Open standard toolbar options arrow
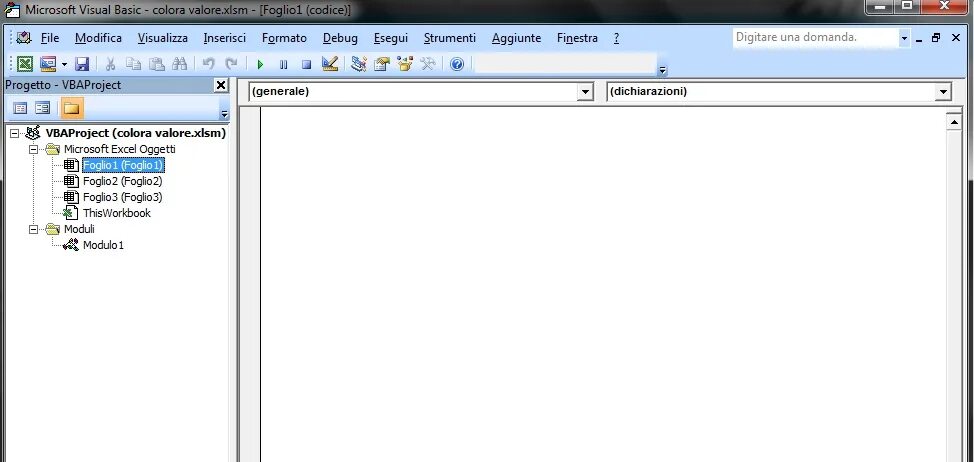974x462 pixels. pyautogui.click(x=663, y=70)
